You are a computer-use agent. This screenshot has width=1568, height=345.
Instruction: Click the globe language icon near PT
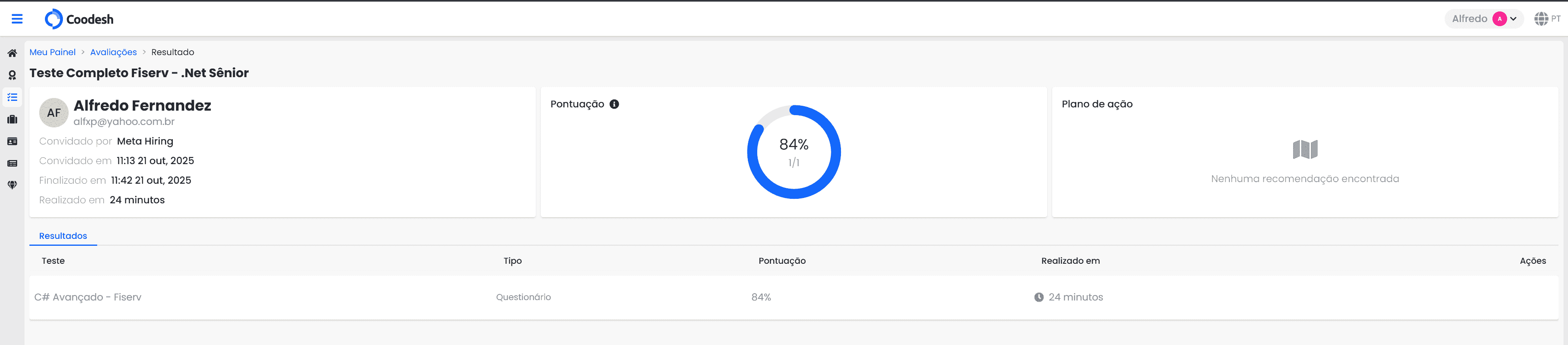1542,18
